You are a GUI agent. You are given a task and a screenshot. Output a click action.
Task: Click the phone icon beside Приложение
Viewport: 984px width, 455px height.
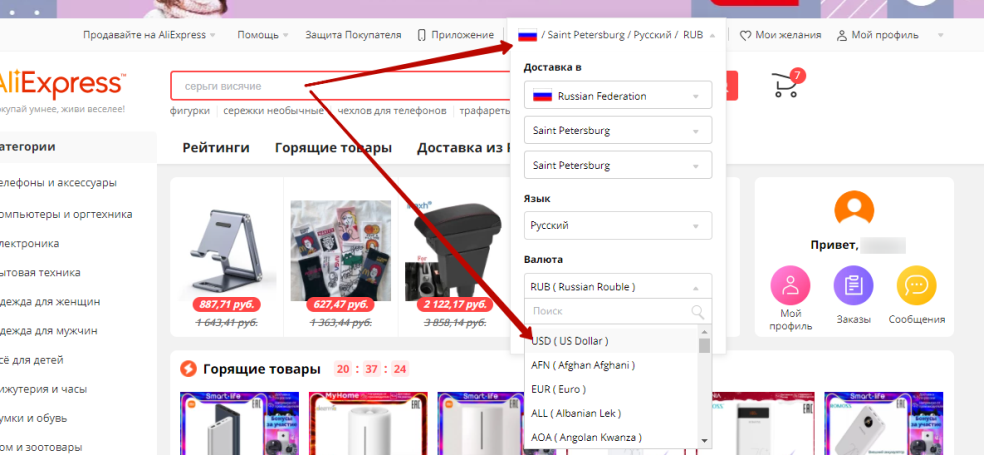[x=422, y=35]
